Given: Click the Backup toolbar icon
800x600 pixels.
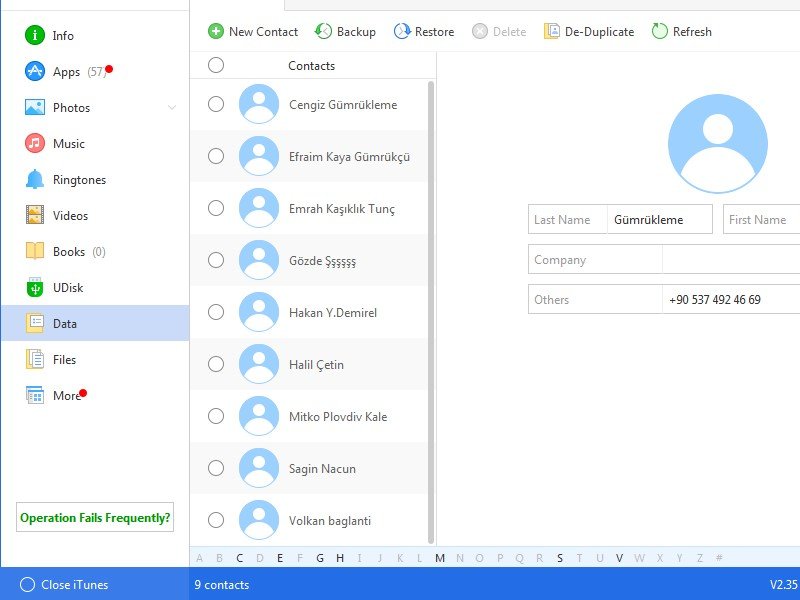Looking at the screenshot, I should pyautogui.click(x=324, y=31).
